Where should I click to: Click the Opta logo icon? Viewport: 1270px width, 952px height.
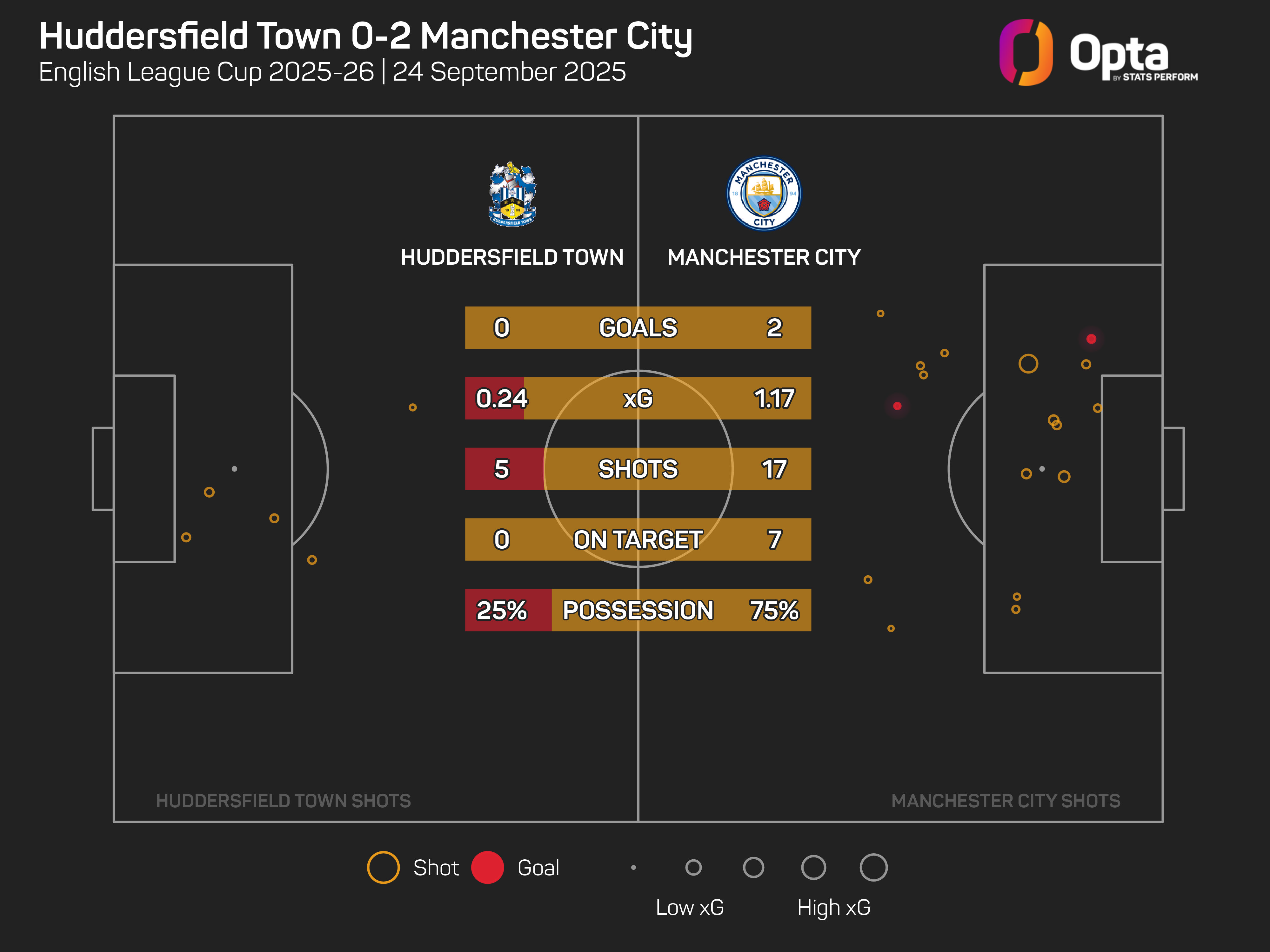pyautogui.click(x=1026, y=52)
